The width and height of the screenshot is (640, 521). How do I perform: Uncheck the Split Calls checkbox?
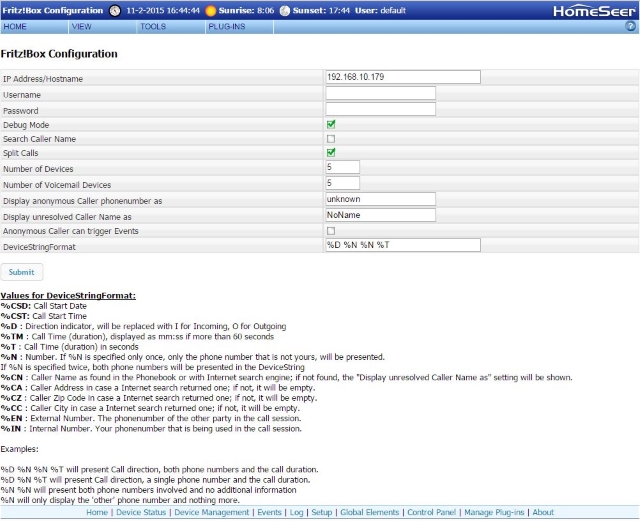coord(331,153)
